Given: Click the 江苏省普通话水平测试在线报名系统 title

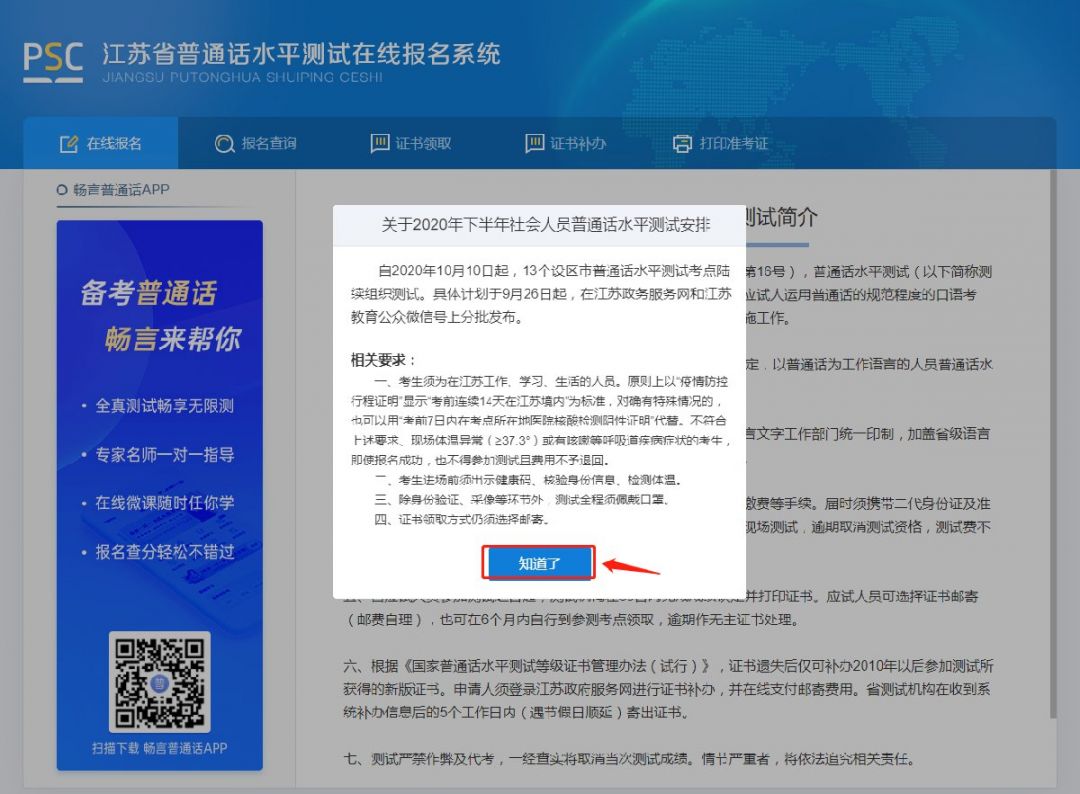Looking at the screenshot, I should [302, 54].
